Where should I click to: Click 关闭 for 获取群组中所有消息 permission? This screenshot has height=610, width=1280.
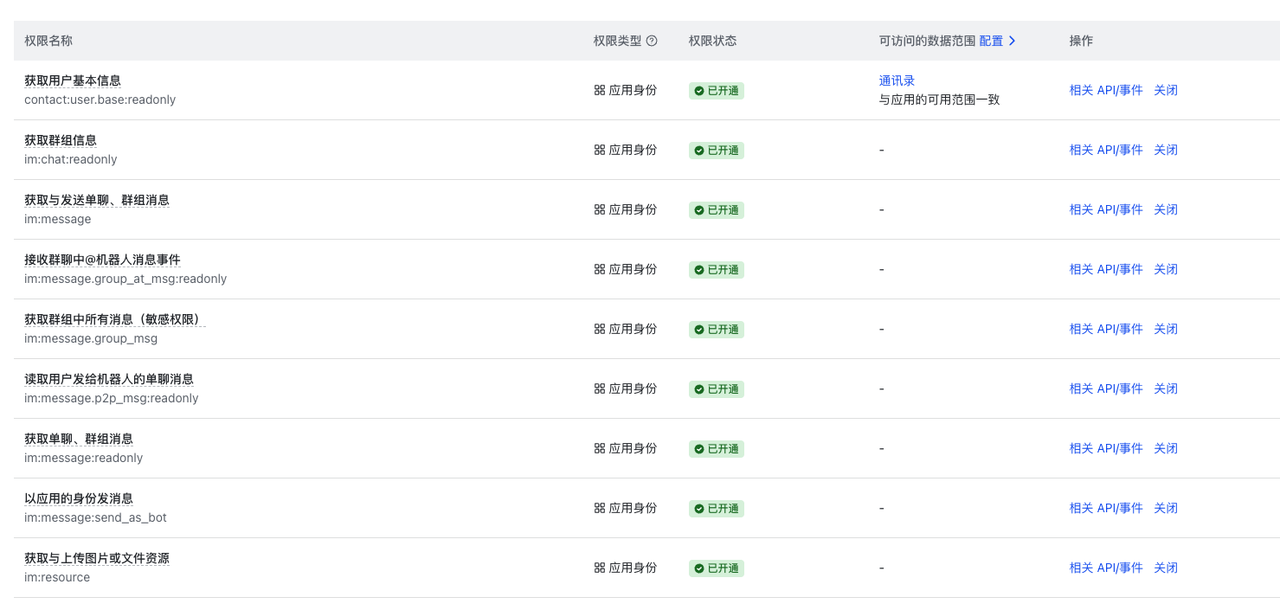point(1165,329)
